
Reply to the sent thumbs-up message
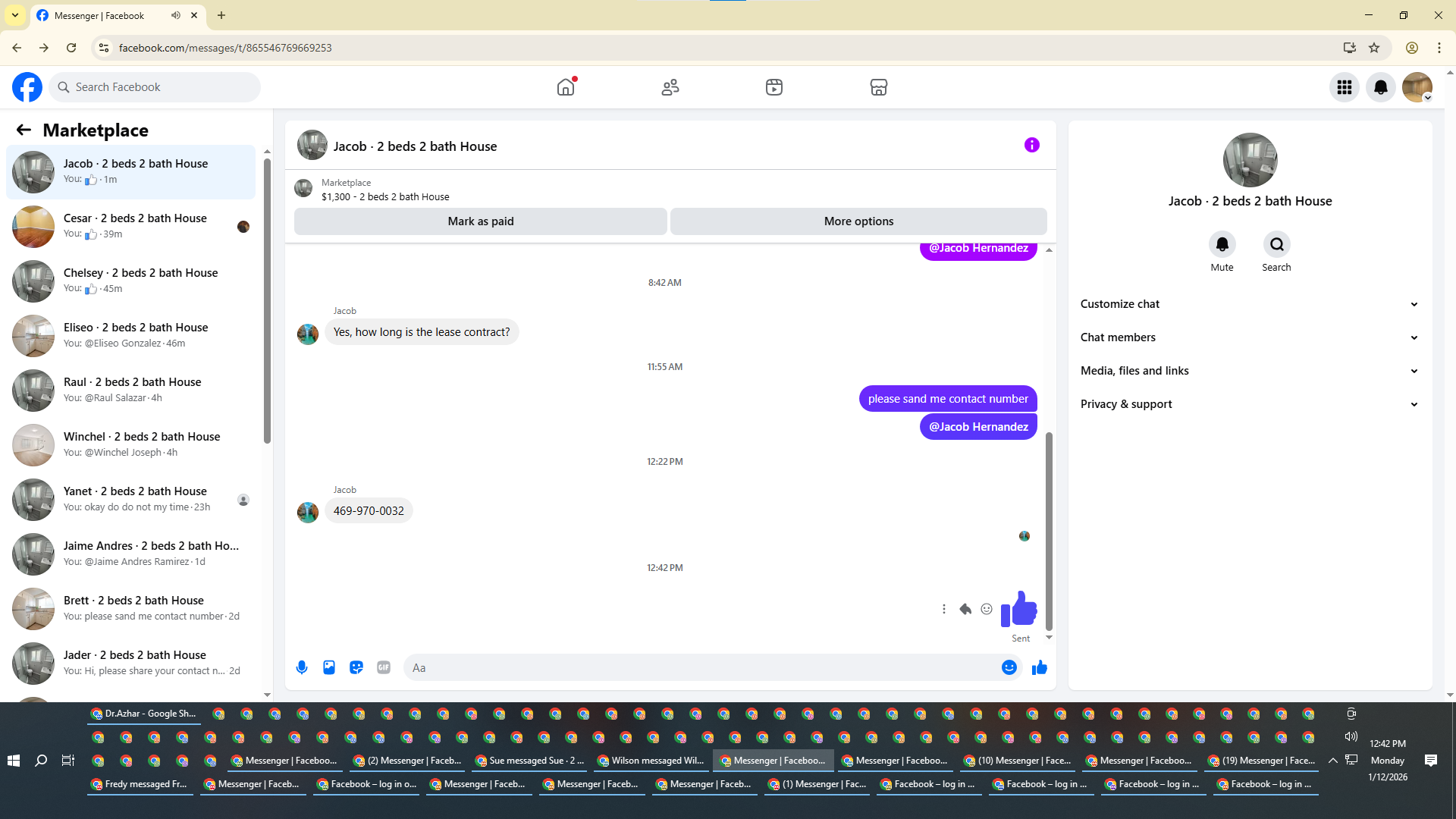coord(965,609)
